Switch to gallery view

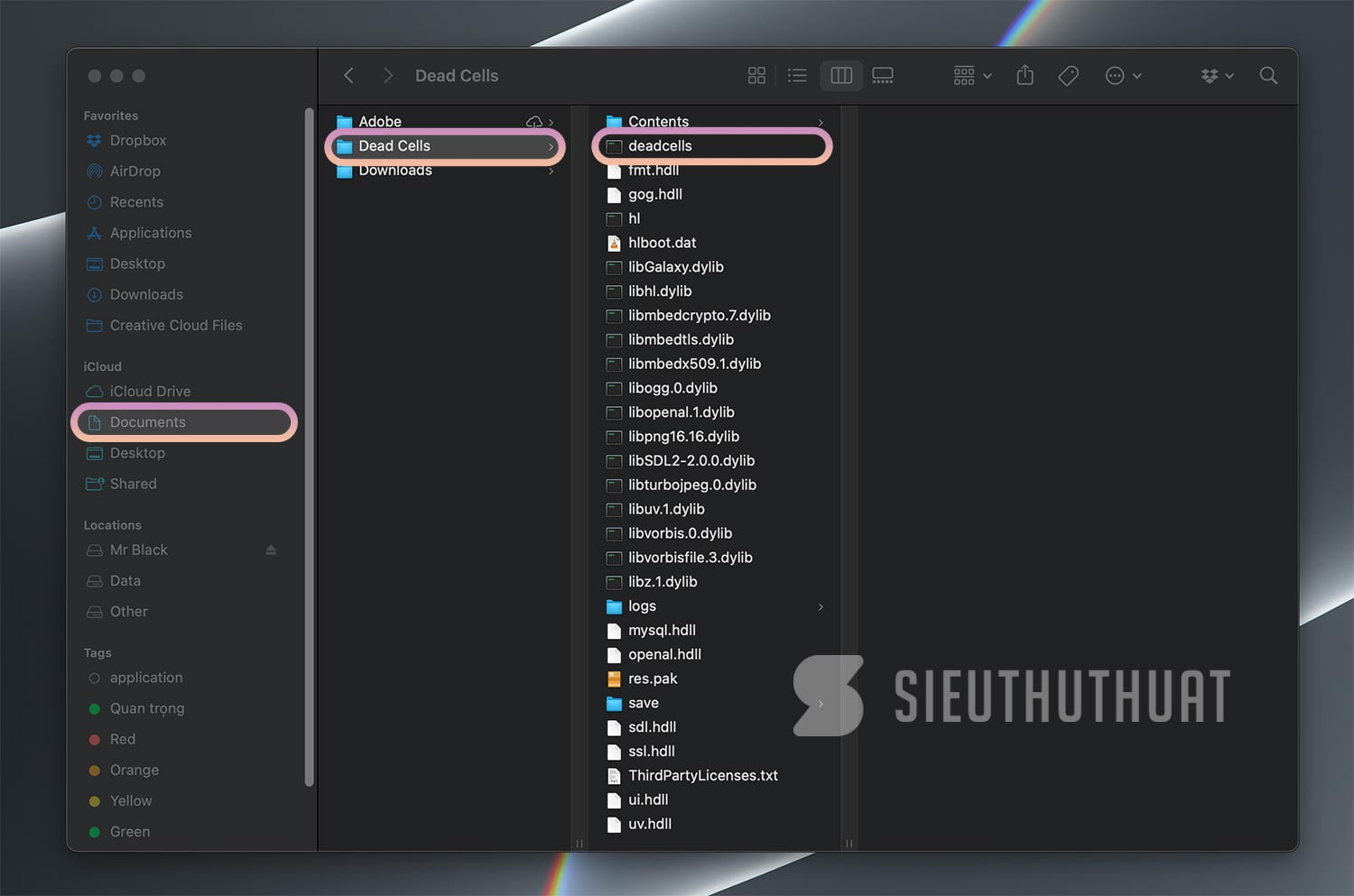point(883,76)
